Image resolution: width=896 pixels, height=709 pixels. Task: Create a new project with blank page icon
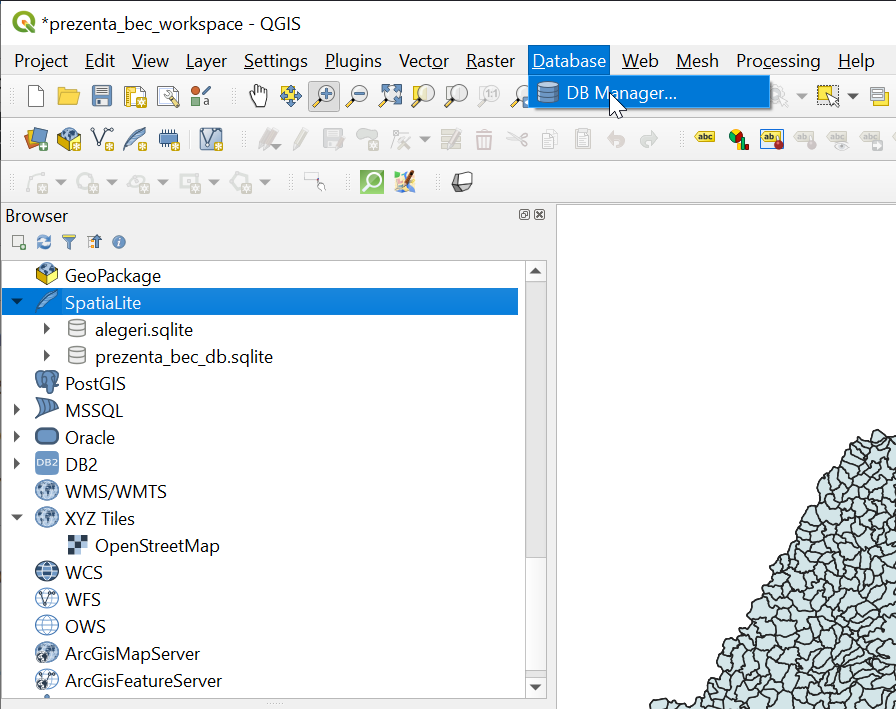[35, 95]
